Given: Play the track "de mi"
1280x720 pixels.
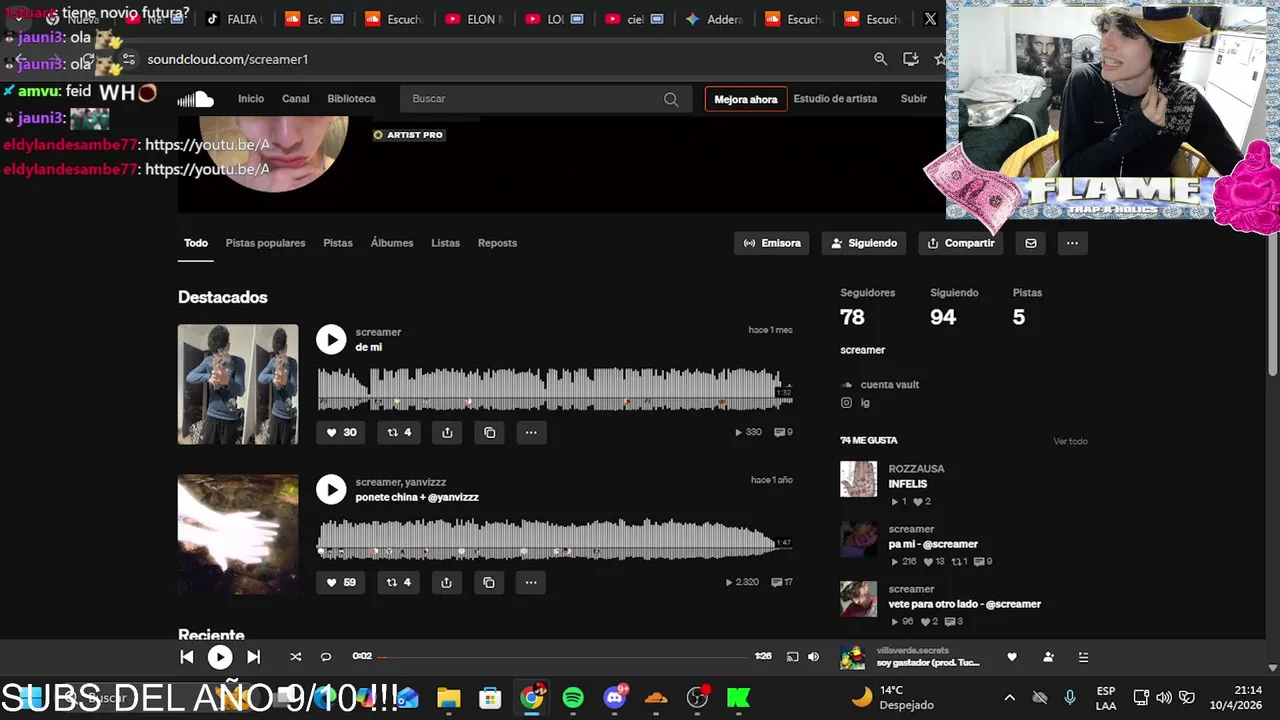Looking at the screenshot, I should (x=331, y=339).
